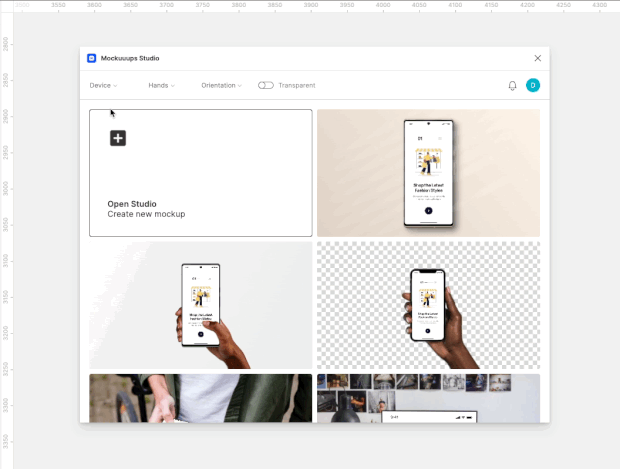Click the Mockuuups Studio logo icon

coord(91,59)
